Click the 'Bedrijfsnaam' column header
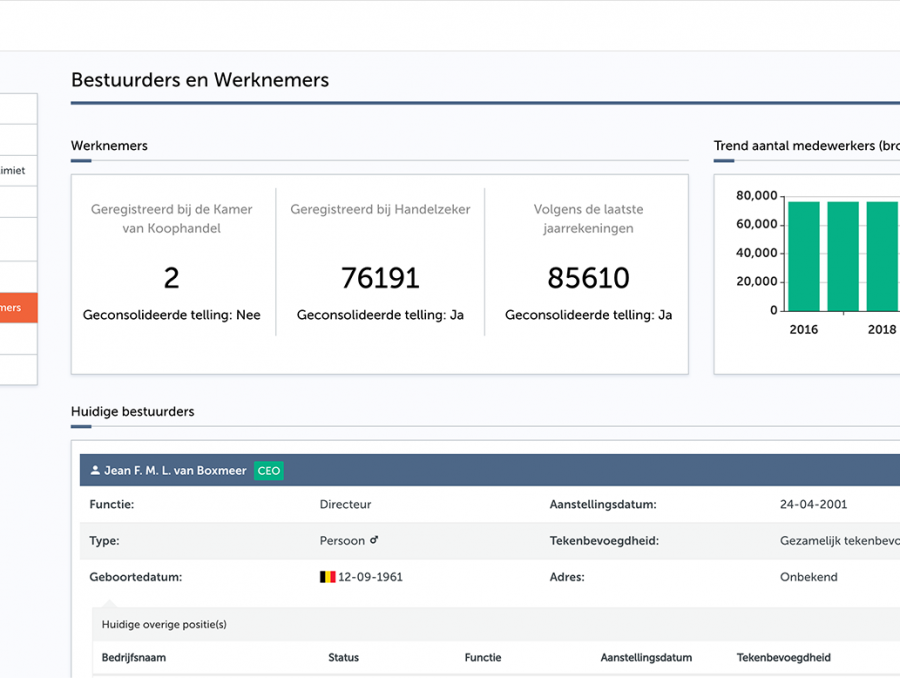 click(x=134, y=657)
